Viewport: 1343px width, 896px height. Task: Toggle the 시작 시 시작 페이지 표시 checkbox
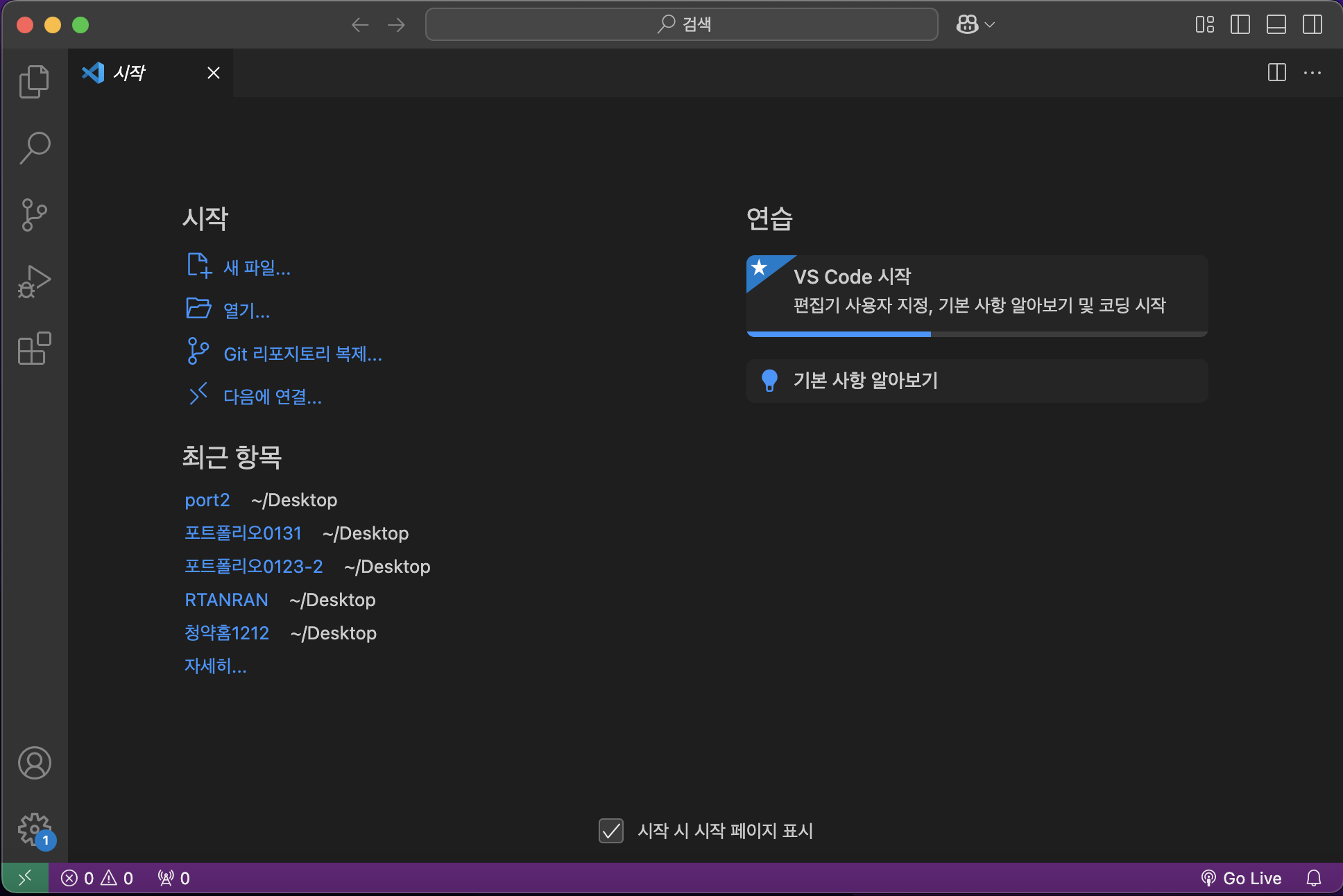click(611, 831)
